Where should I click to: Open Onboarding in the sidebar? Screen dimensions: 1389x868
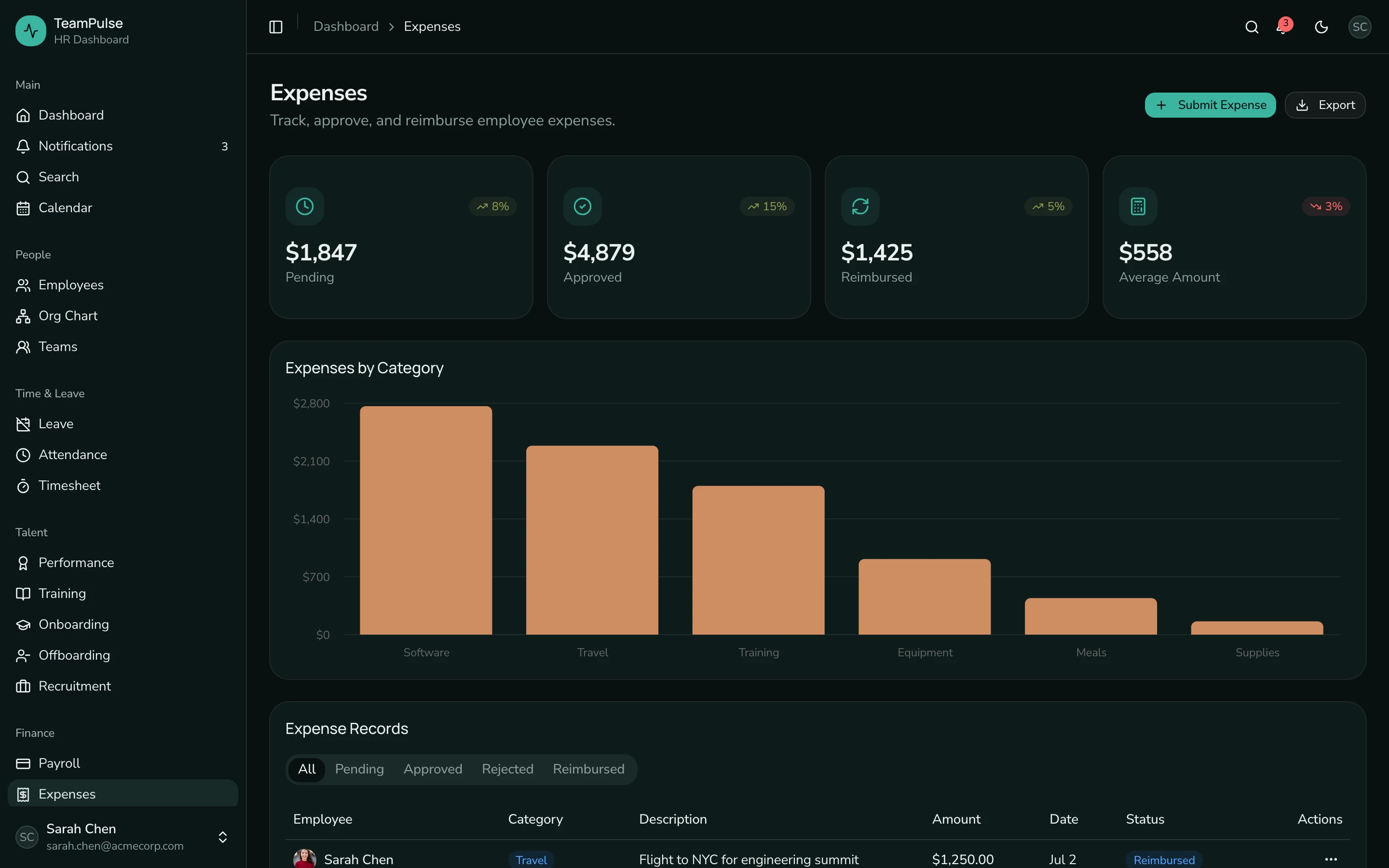pos(123,624)
